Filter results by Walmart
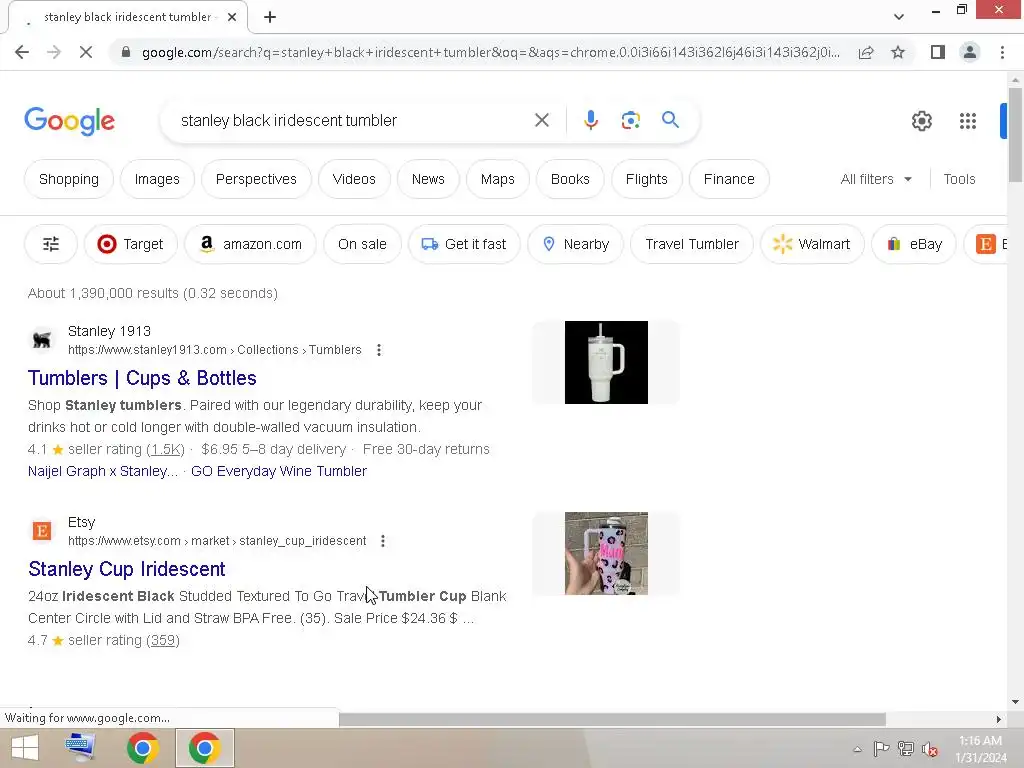The image size is (1024, 768). click(x=812, y=244)
